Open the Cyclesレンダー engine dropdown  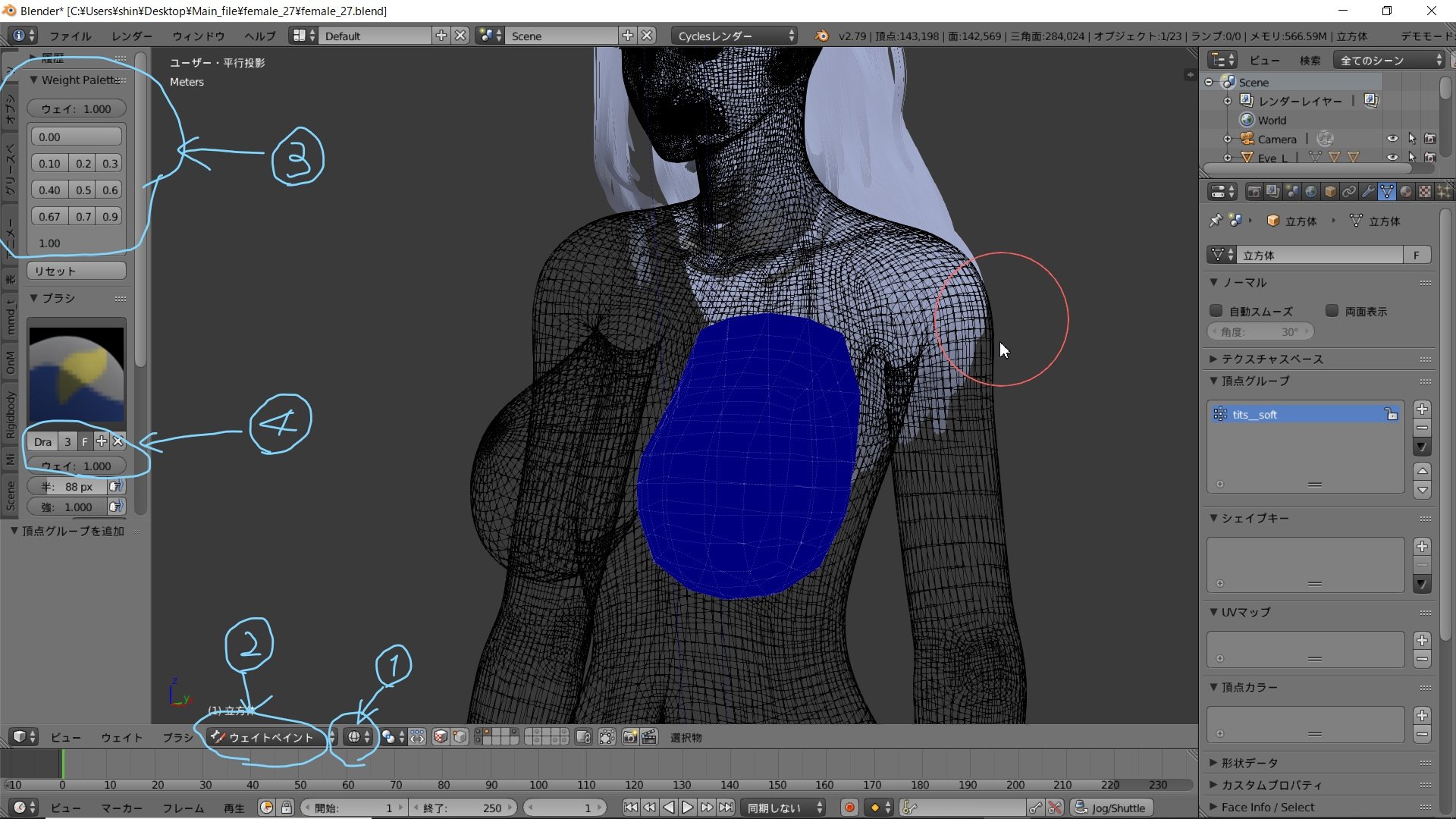tap(734, 36)
